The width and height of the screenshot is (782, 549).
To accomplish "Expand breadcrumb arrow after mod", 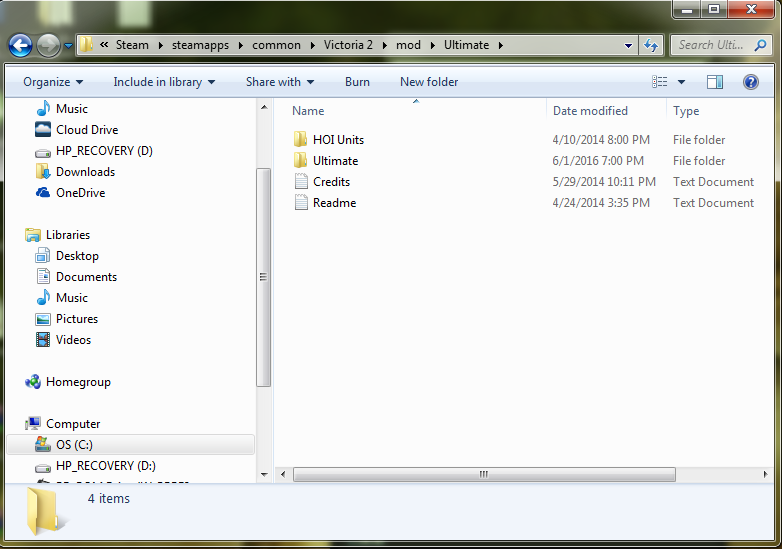I will (433, 45).
